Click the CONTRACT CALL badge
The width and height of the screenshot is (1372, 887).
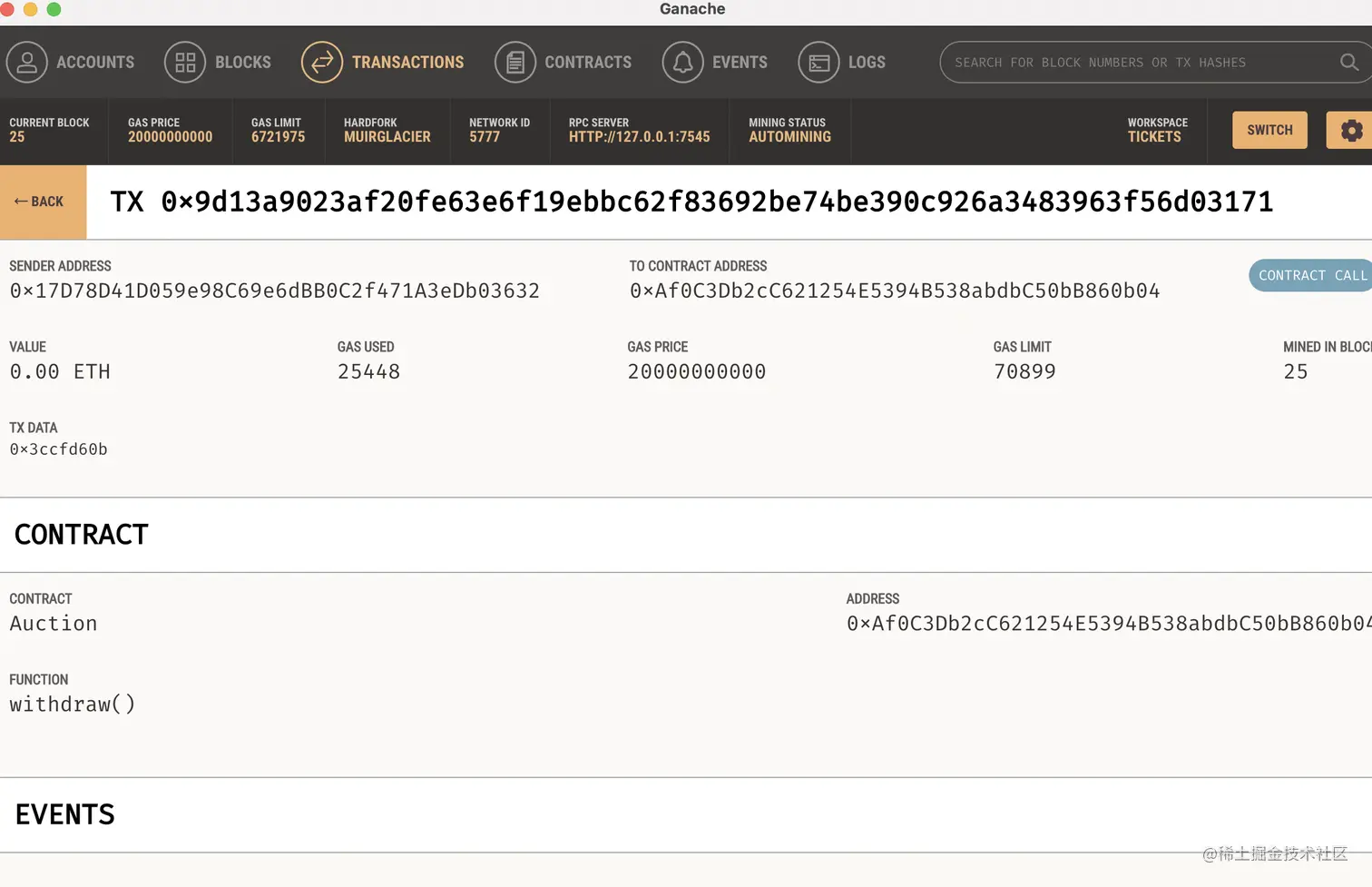pyautogui.click(x=1311, y=275)
